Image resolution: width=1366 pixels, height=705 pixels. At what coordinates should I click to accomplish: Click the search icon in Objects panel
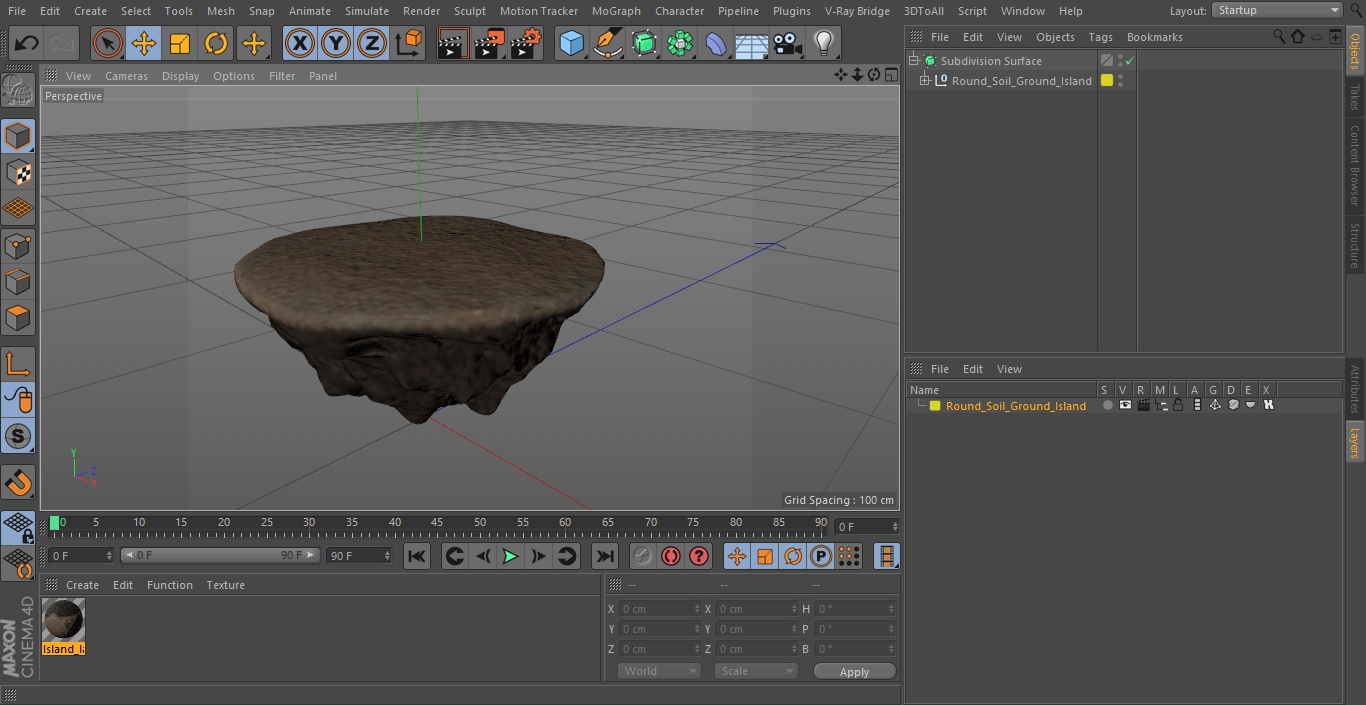1279,36
